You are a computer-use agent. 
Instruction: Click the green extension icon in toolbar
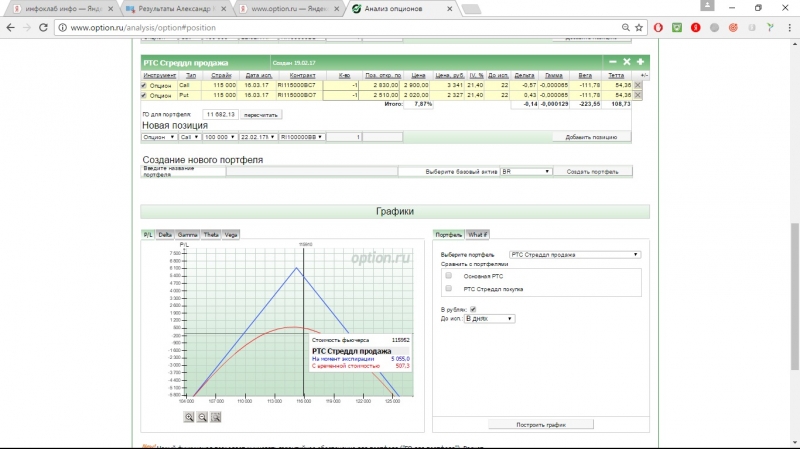pyautogui.click(x=677, y=28)
